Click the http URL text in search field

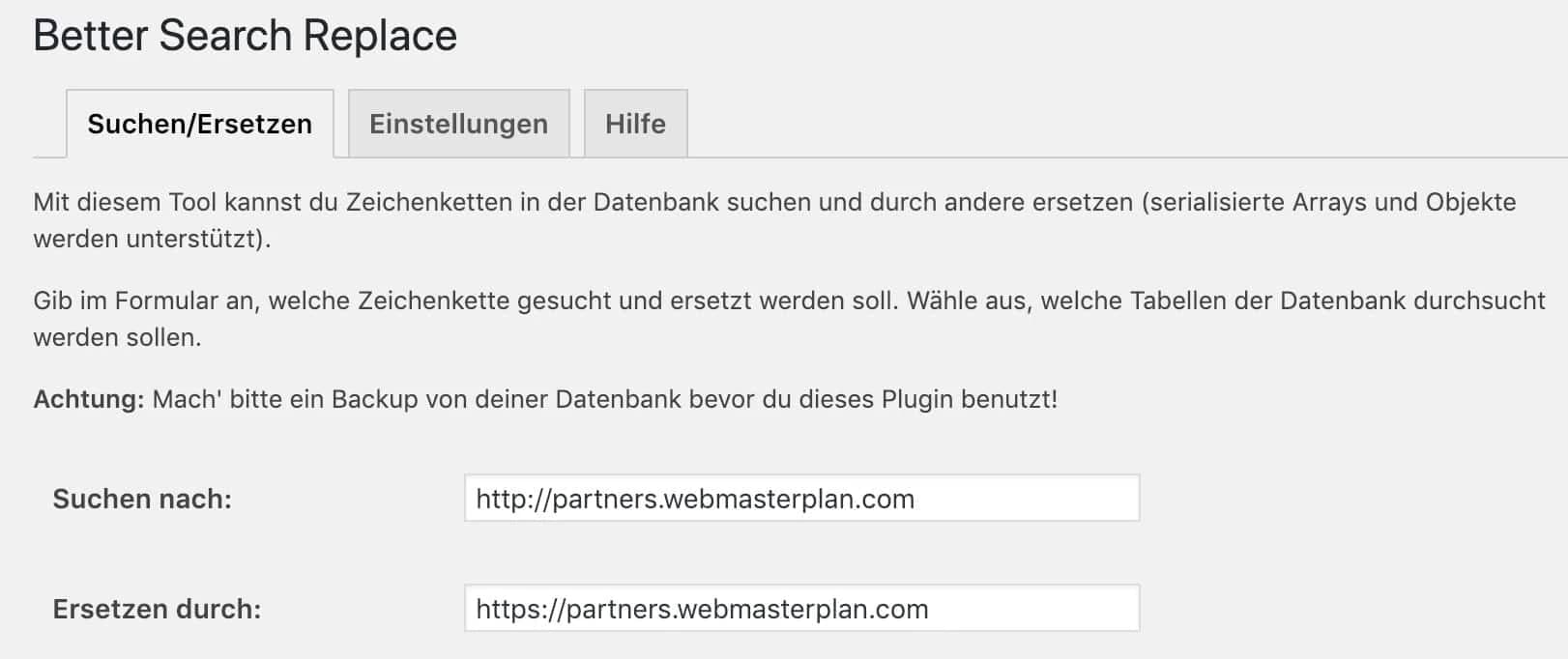click(x=694, y=498)
